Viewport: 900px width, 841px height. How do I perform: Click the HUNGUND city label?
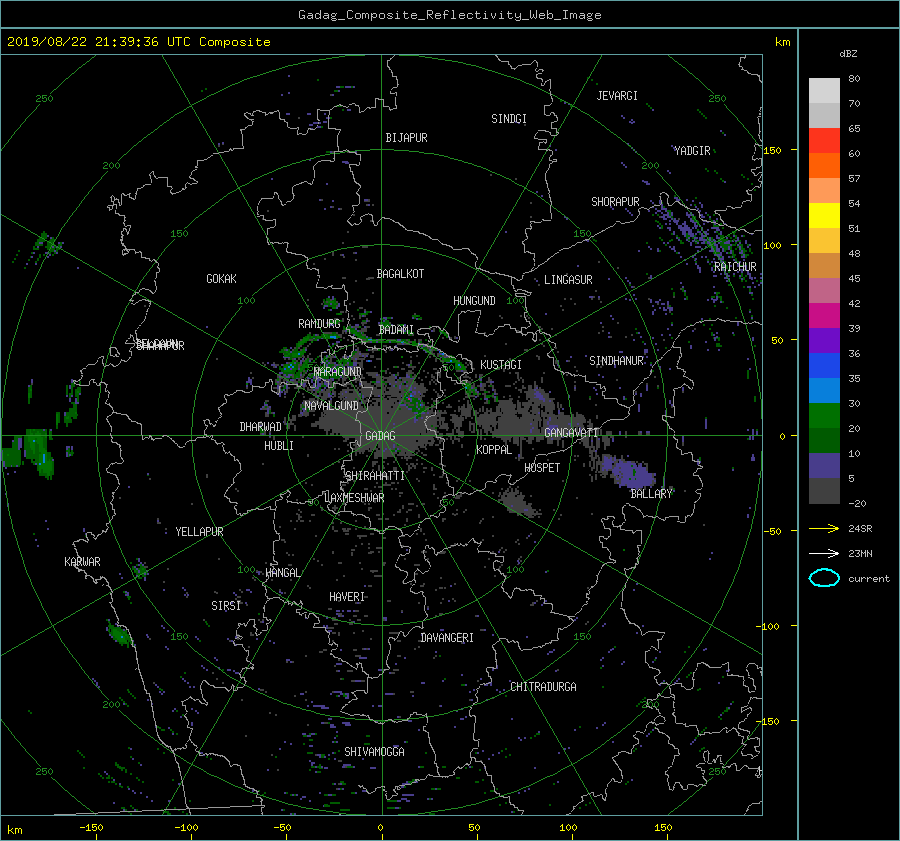tap(474, 301)
